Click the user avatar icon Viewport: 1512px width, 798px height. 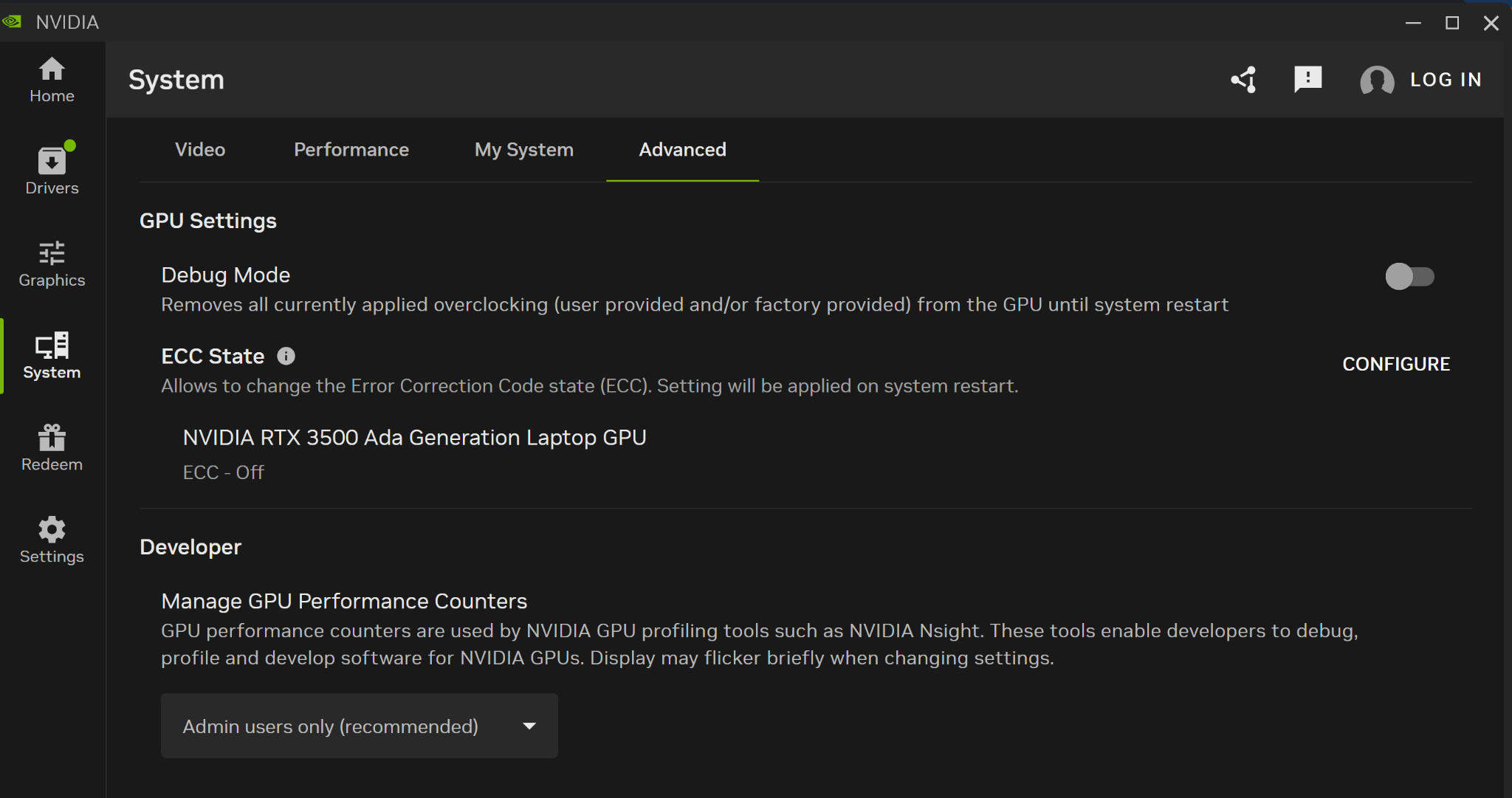coord(1377,80)
